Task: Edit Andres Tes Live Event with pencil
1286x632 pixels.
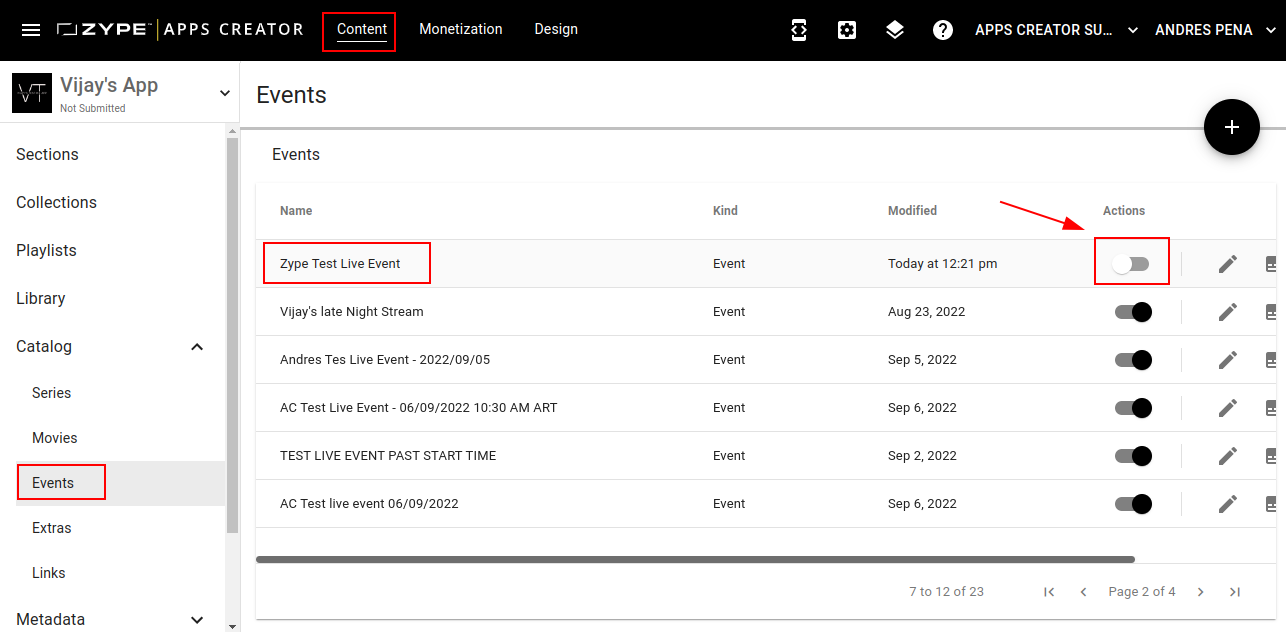Action: (x=1228, y=360)
